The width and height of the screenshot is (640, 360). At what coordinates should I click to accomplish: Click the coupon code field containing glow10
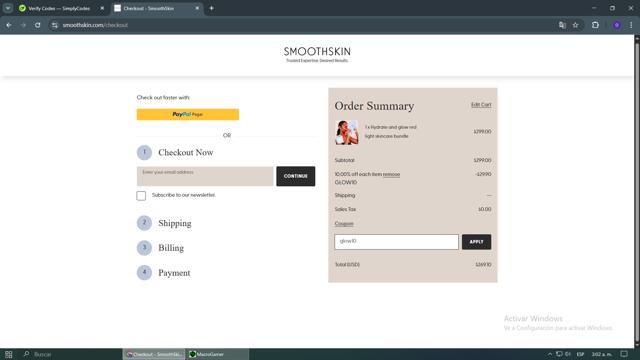(x=396, y=242)
